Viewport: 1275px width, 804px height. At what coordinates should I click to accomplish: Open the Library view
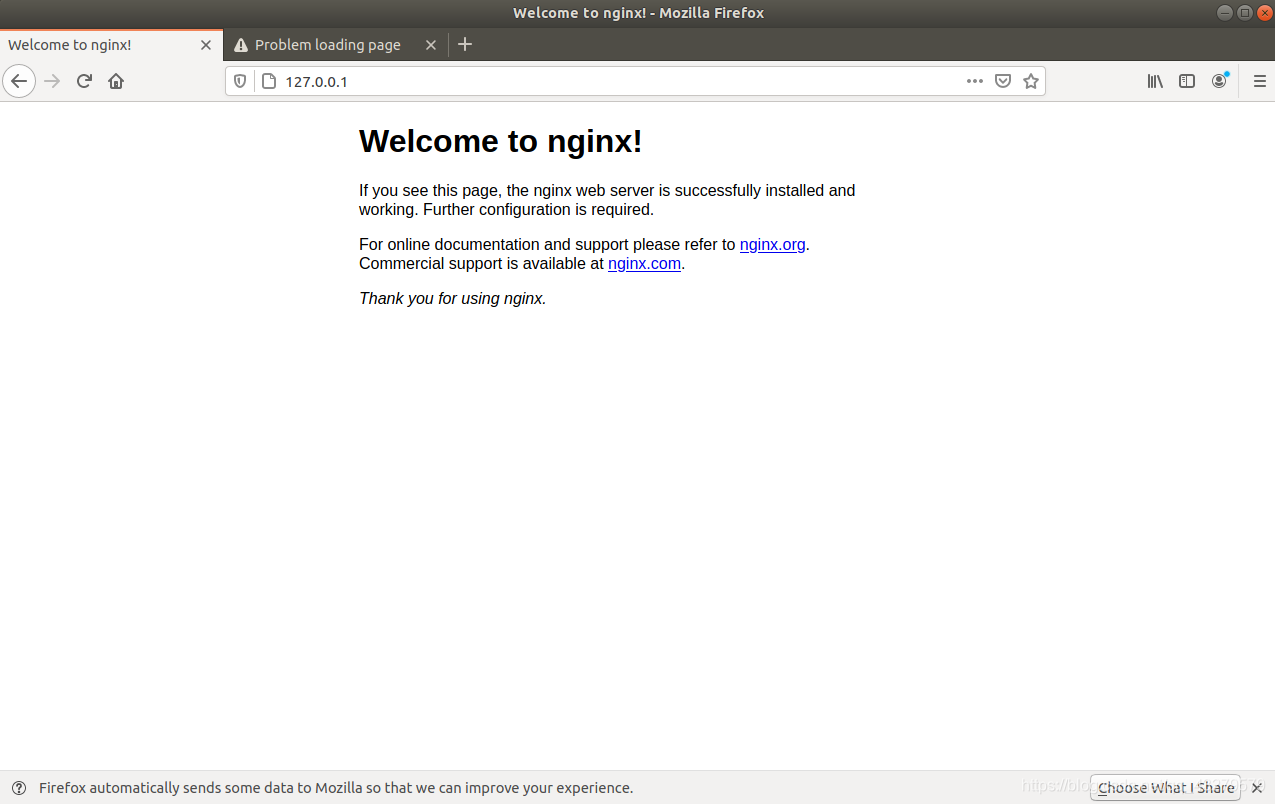tap(1155, 81)
